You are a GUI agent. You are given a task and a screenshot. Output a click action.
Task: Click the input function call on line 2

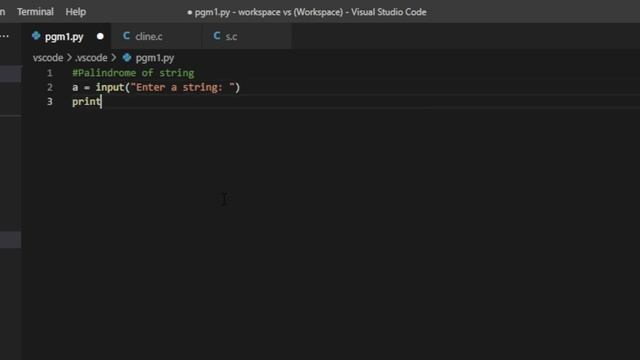110,88
